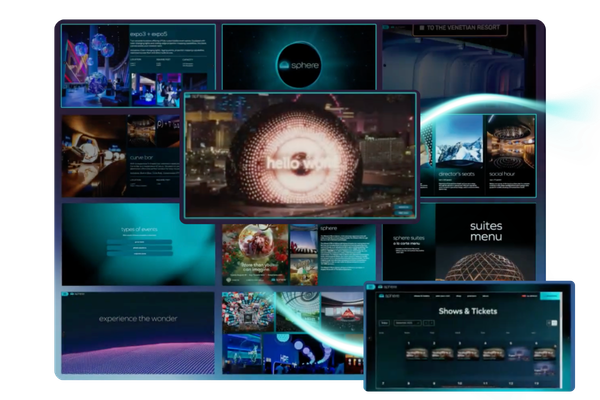This screenshot has width=600, height=400.
Task: Click the lower small button in the hello world panel corner
Action: tap(403, 213)
